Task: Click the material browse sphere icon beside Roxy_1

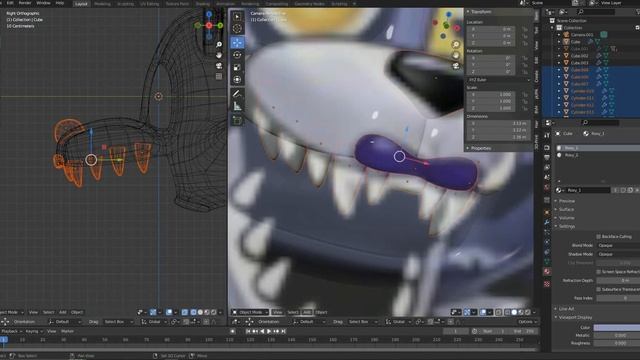Action: pyautogui.click(x=559, y=190)
